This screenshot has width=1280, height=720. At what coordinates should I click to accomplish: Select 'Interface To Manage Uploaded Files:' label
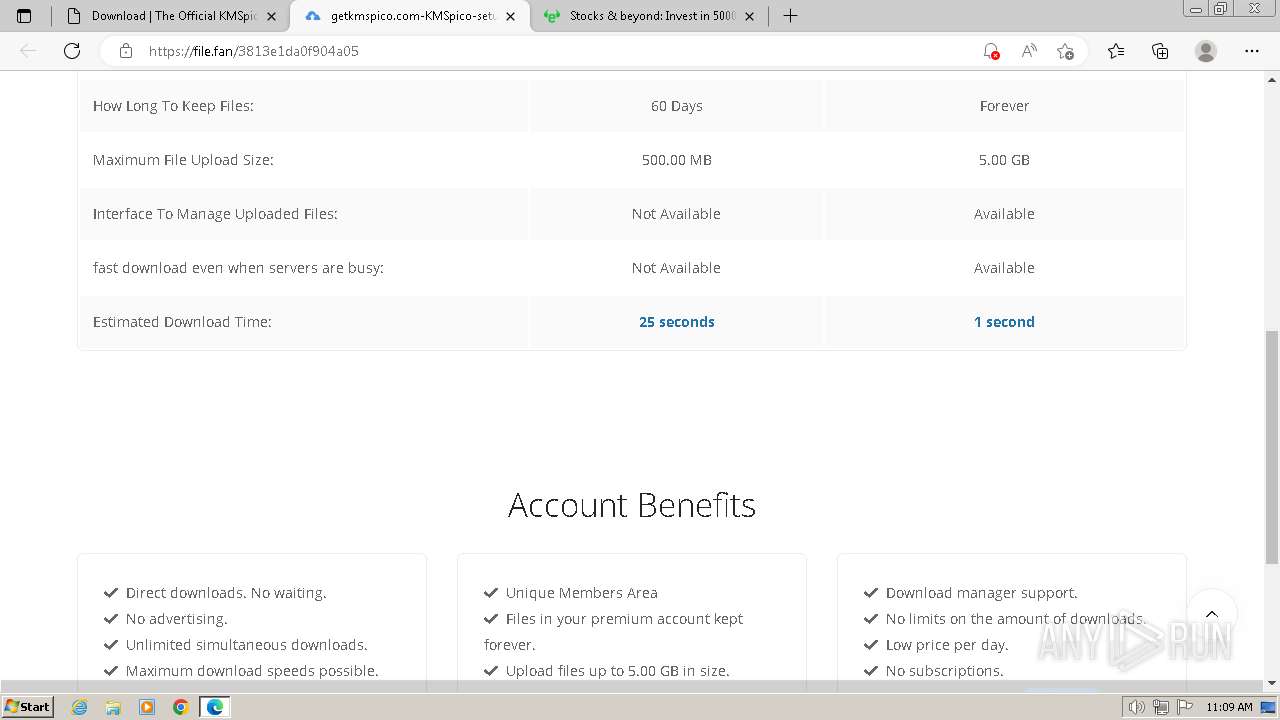(215, 214)
